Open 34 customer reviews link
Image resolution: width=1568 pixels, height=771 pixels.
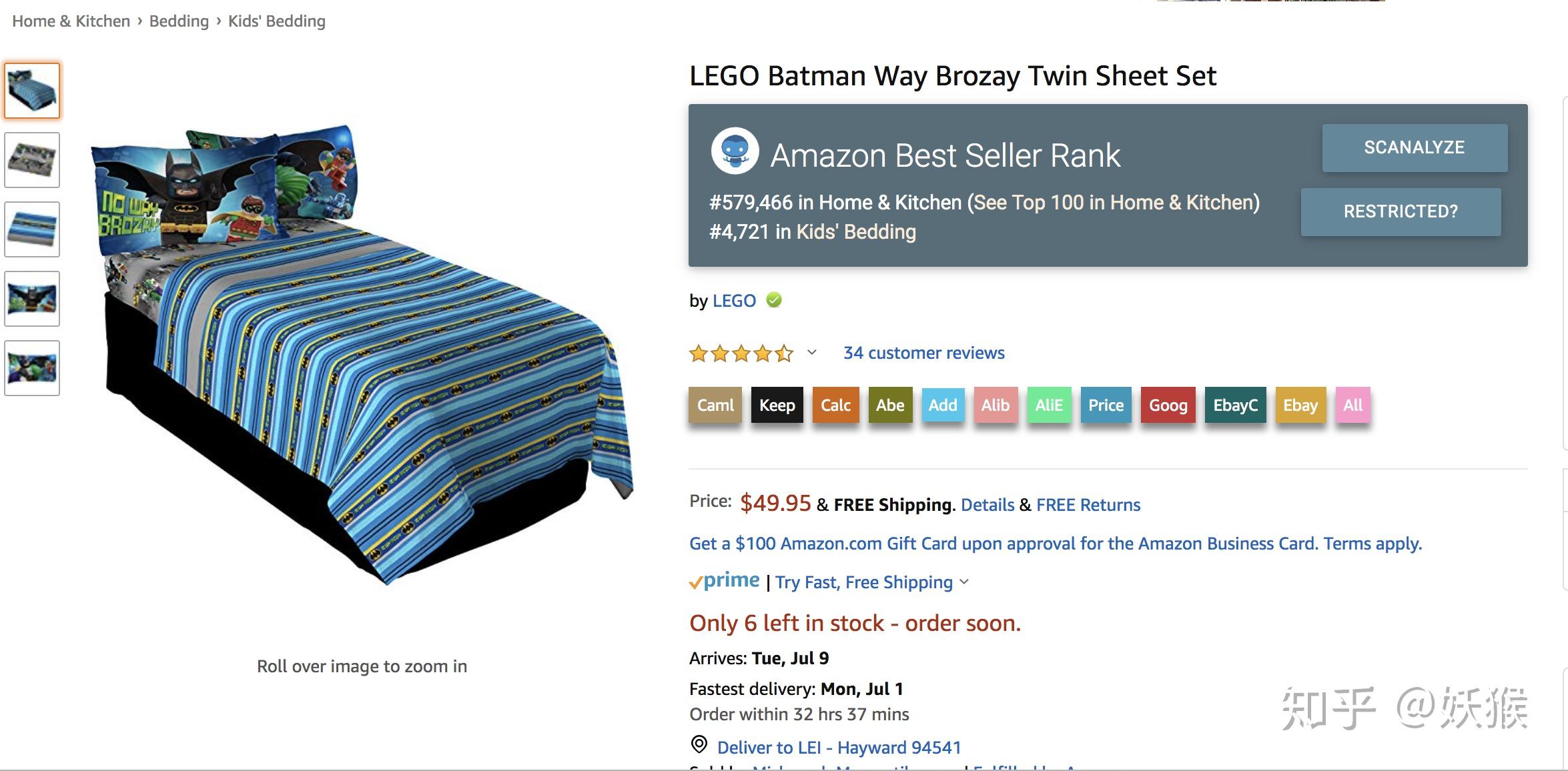point(923,353)
